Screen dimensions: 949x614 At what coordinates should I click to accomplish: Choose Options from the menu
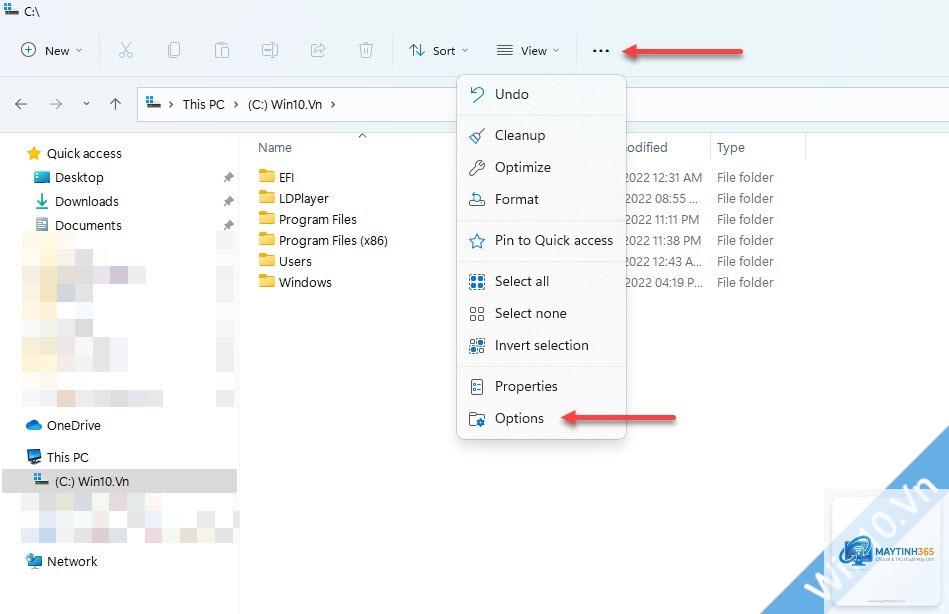[x=541, y=418]
